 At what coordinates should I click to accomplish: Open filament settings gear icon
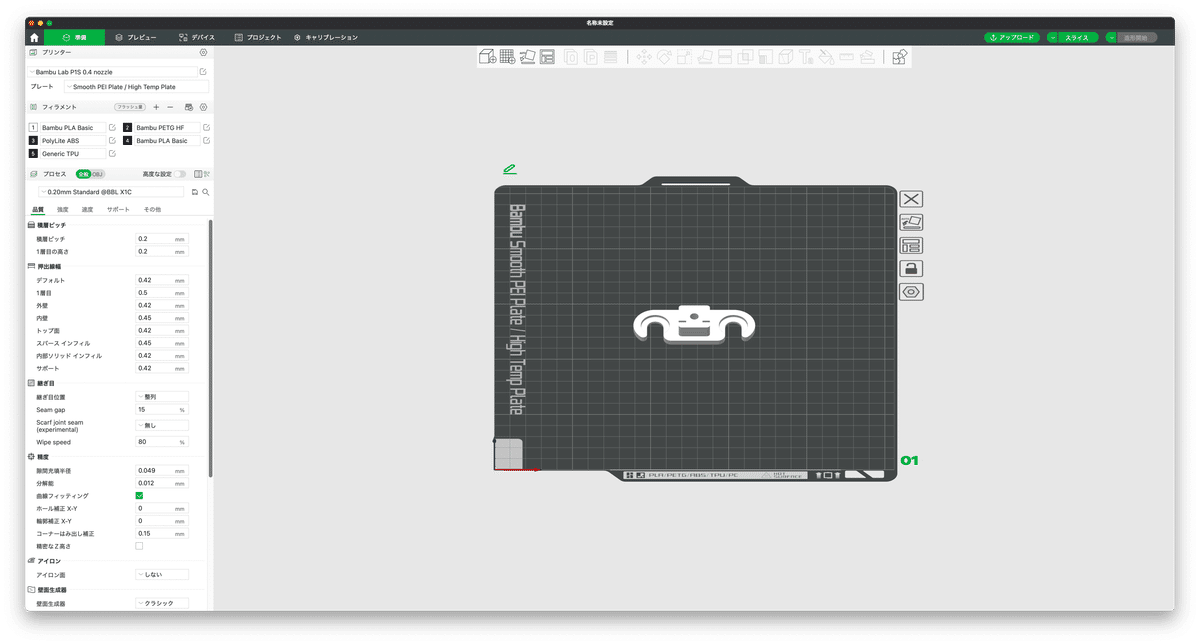(x=204, y=107)
